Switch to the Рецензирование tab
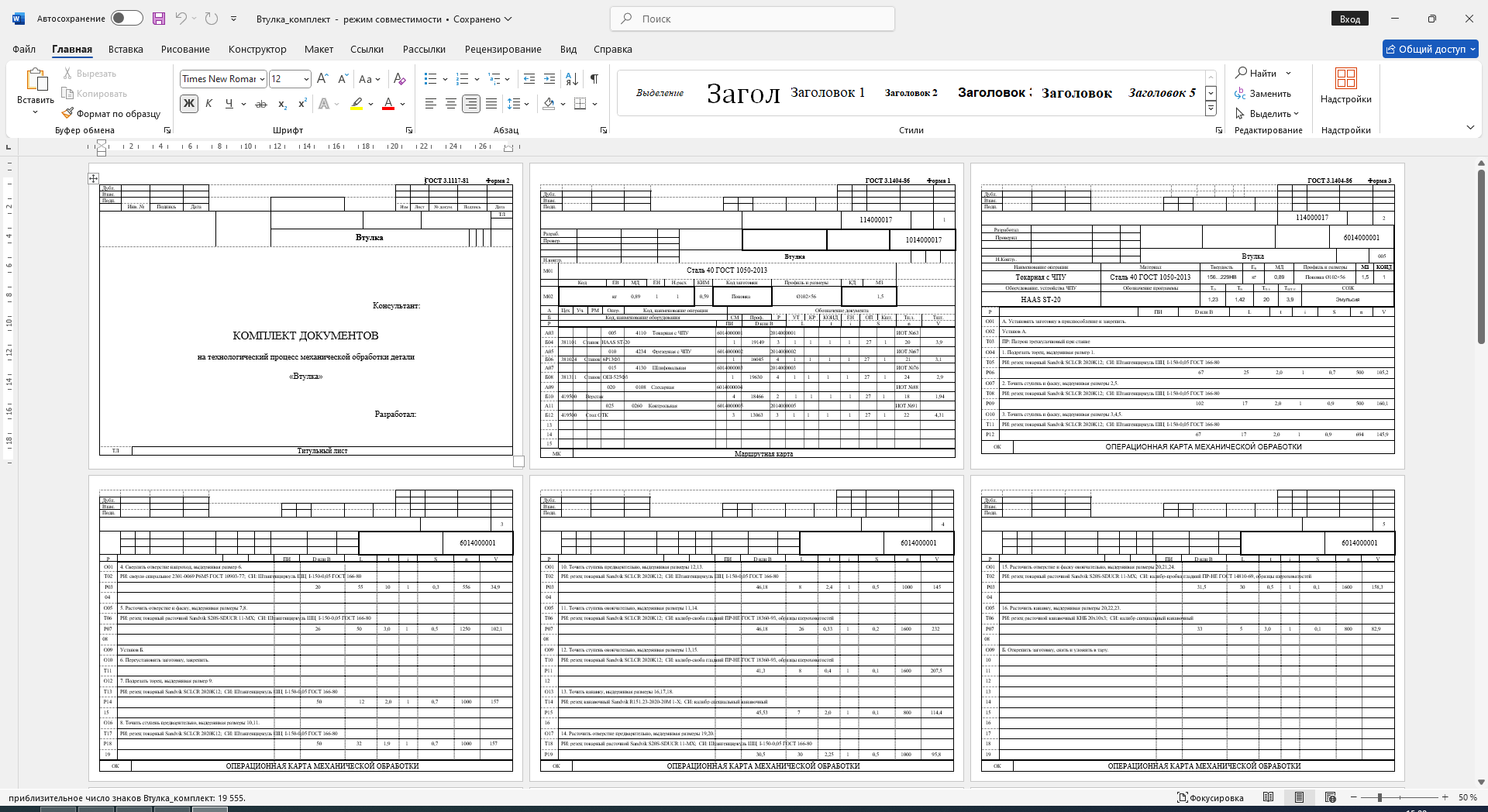 pos(503,49)
